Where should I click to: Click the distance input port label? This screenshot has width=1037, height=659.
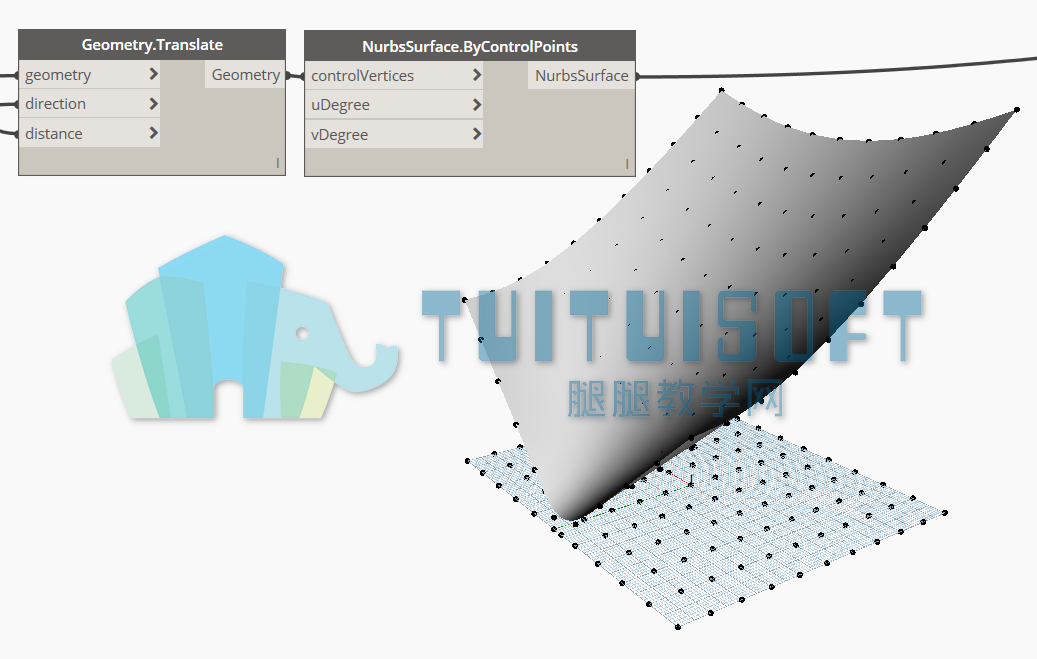tap(54, 134)
